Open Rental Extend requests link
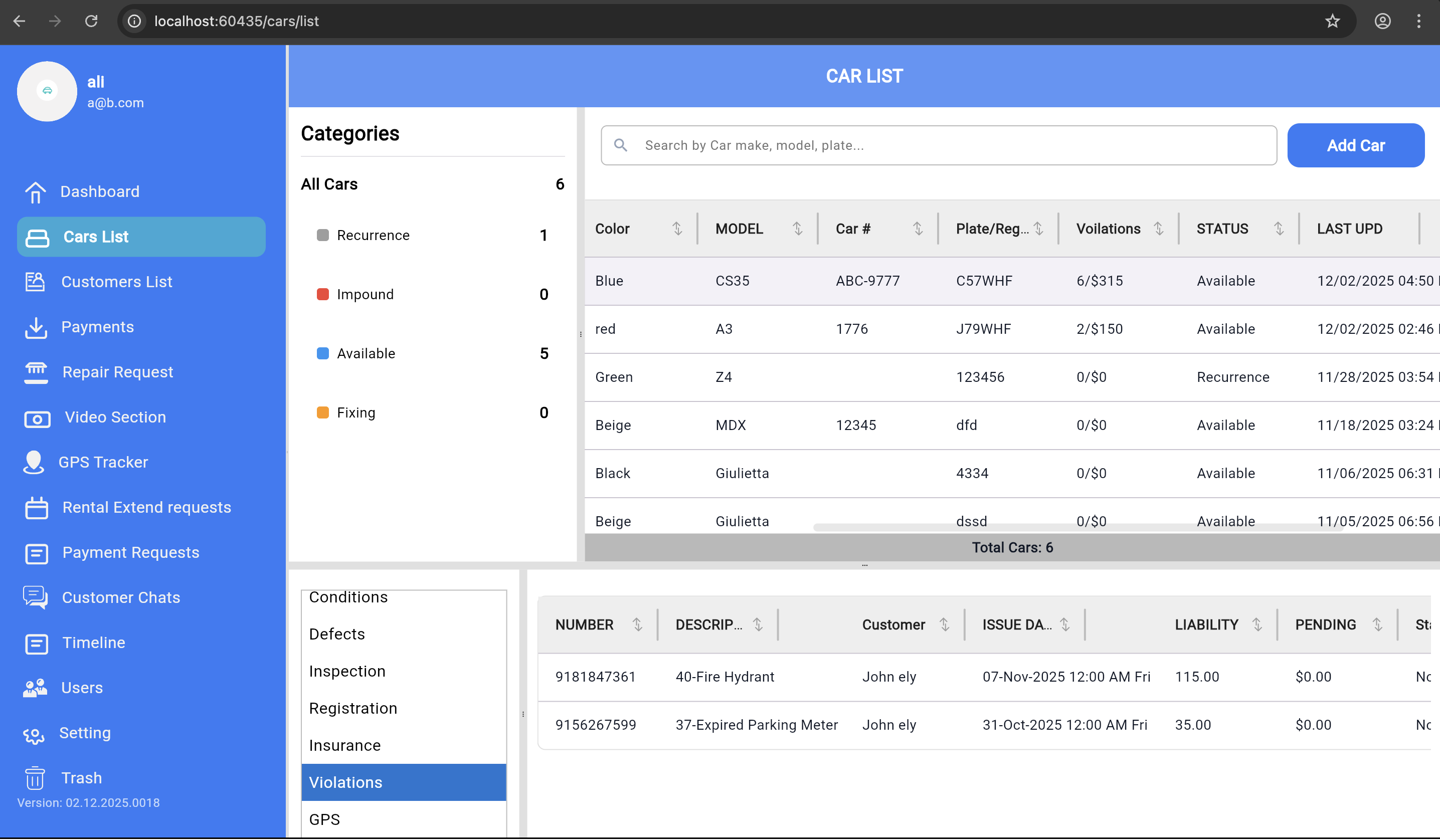The width and height of the screenshot is (1440, 840). click(146, 508)
